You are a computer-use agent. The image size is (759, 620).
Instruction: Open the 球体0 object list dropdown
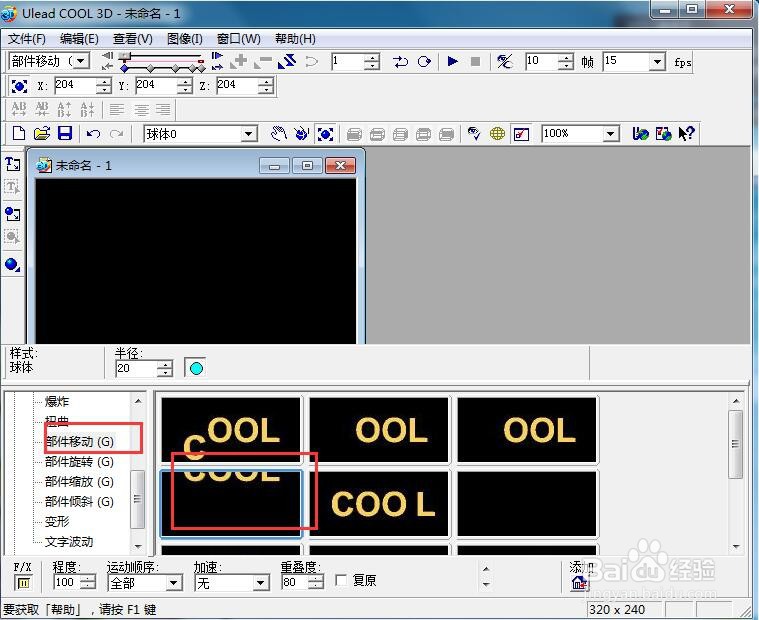coord(248,134)
